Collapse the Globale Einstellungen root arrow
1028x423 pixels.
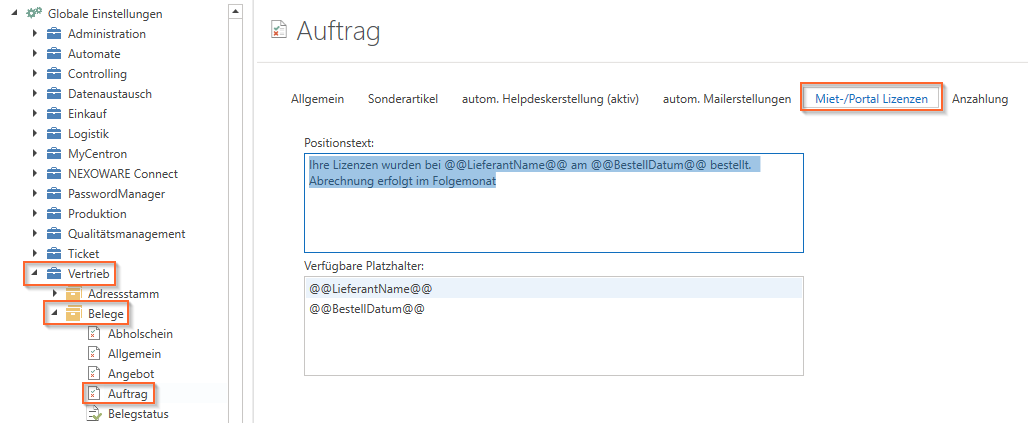[x=15, y=13]
